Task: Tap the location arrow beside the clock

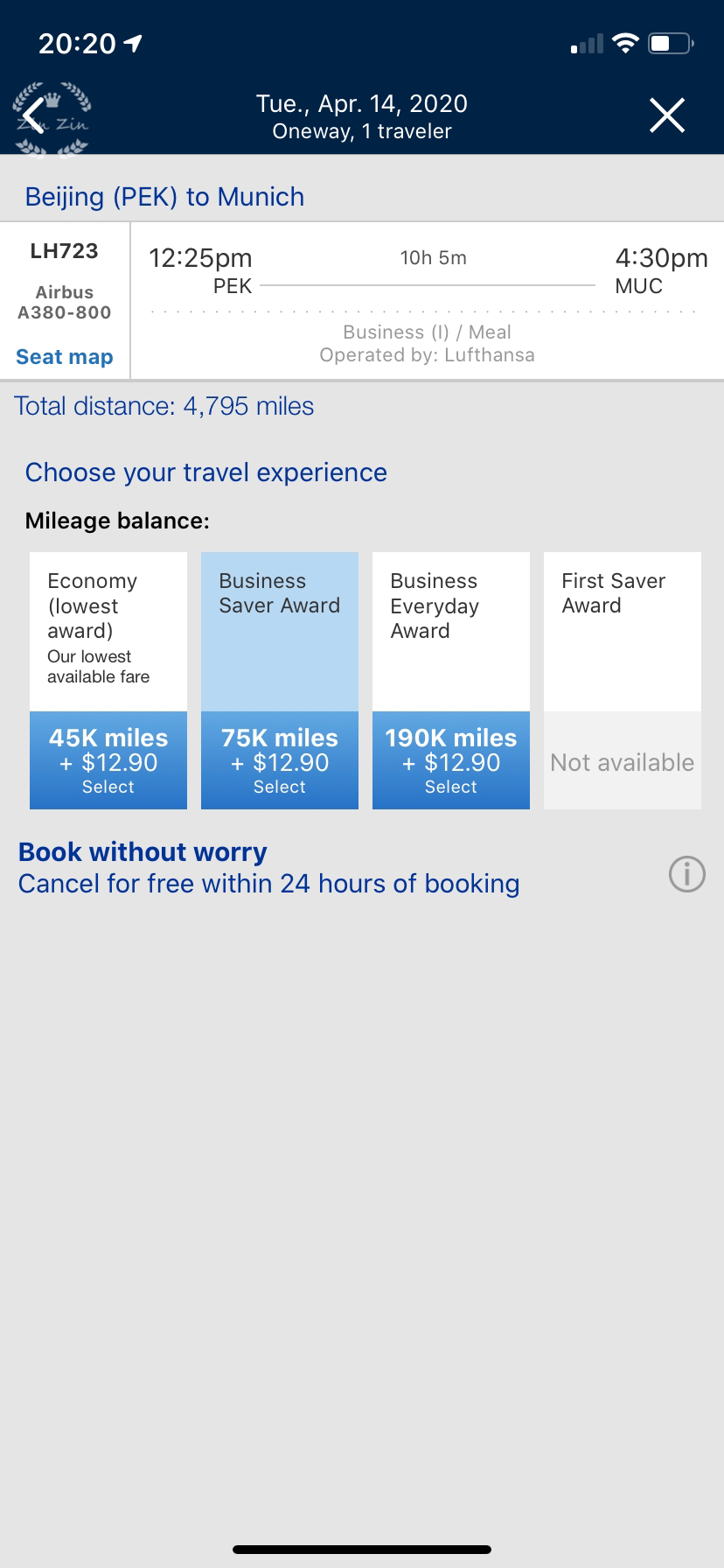Action: click(133, 43)
